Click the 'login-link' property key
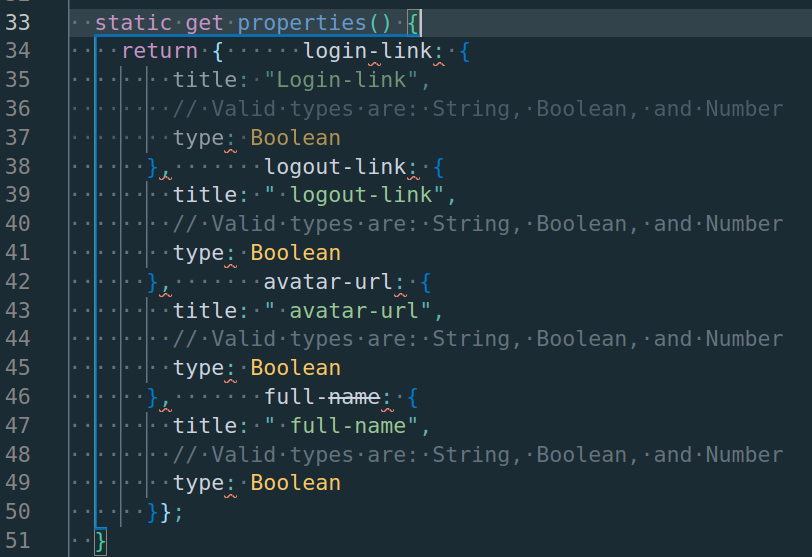 (367, 51)
